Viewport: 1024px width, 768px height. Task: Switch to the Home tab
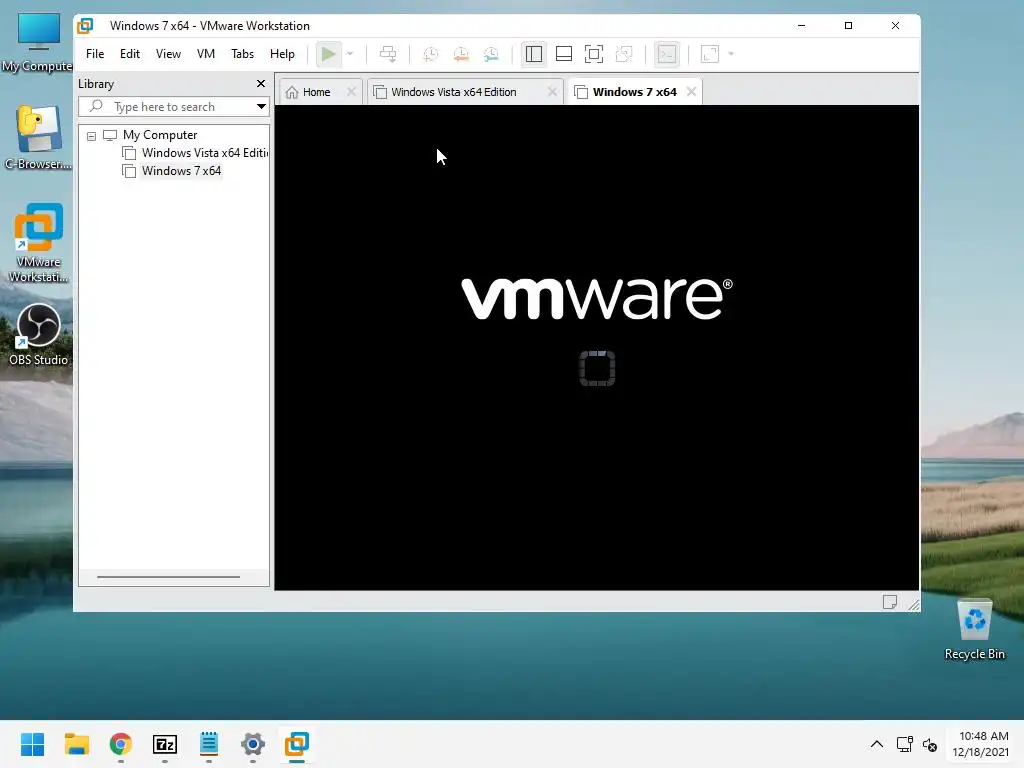(x=315, y=92)
